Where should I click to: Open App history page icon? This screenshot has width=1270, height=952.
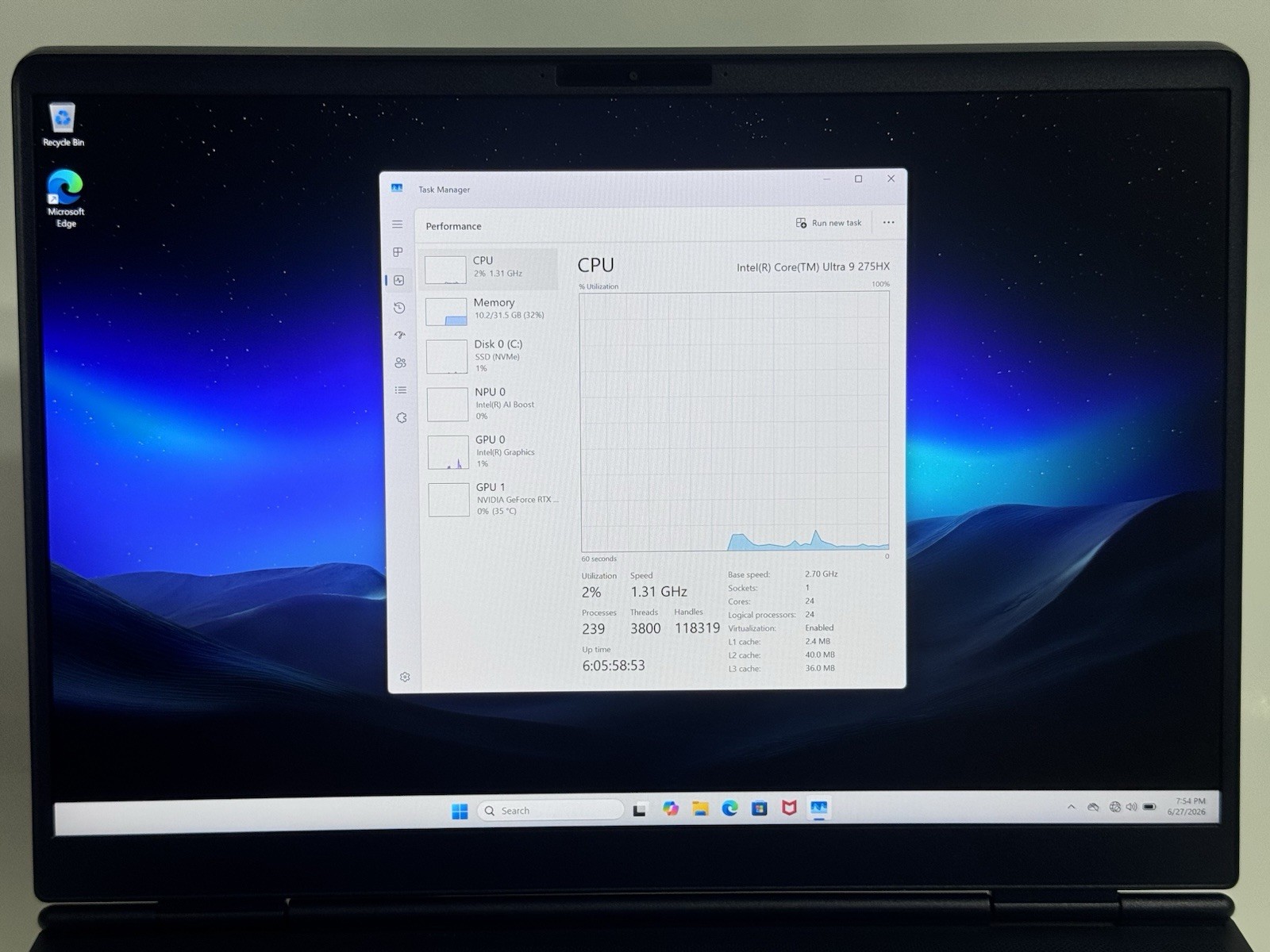coord(399,308)
